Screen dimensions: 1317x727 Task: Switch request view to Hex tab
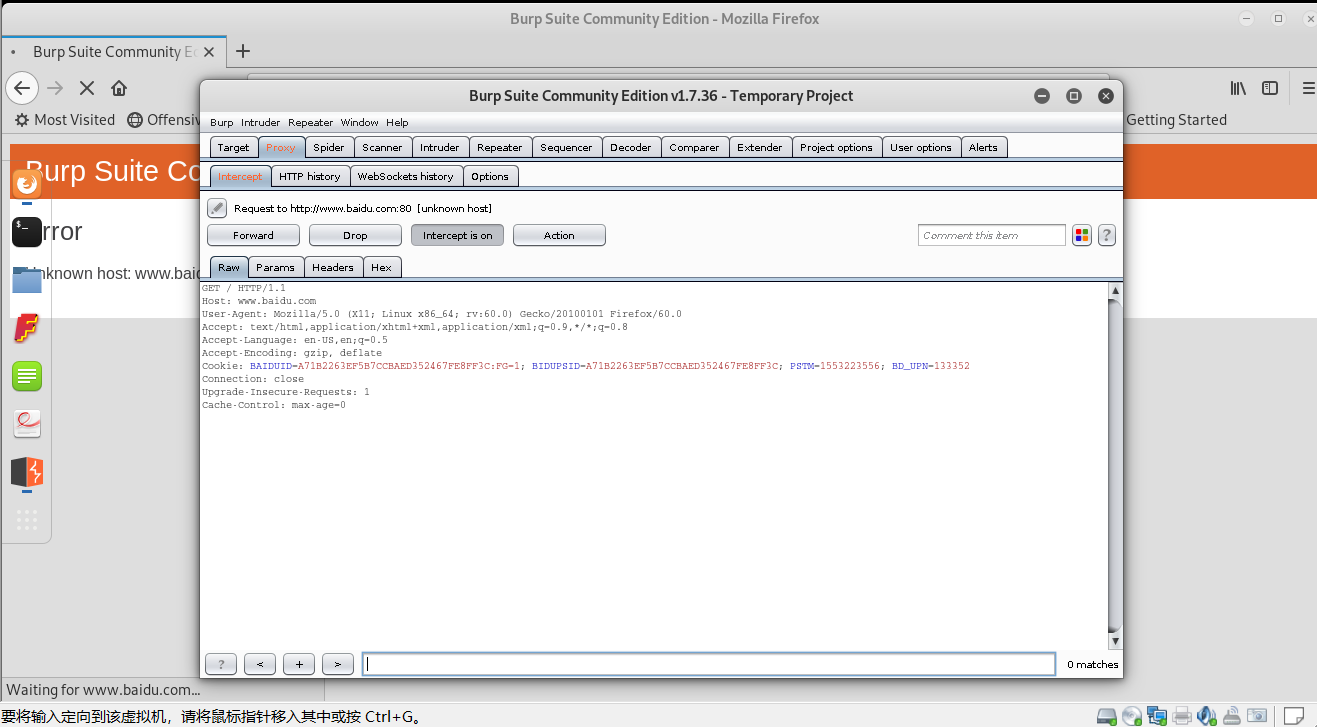(x=381, y=267)
